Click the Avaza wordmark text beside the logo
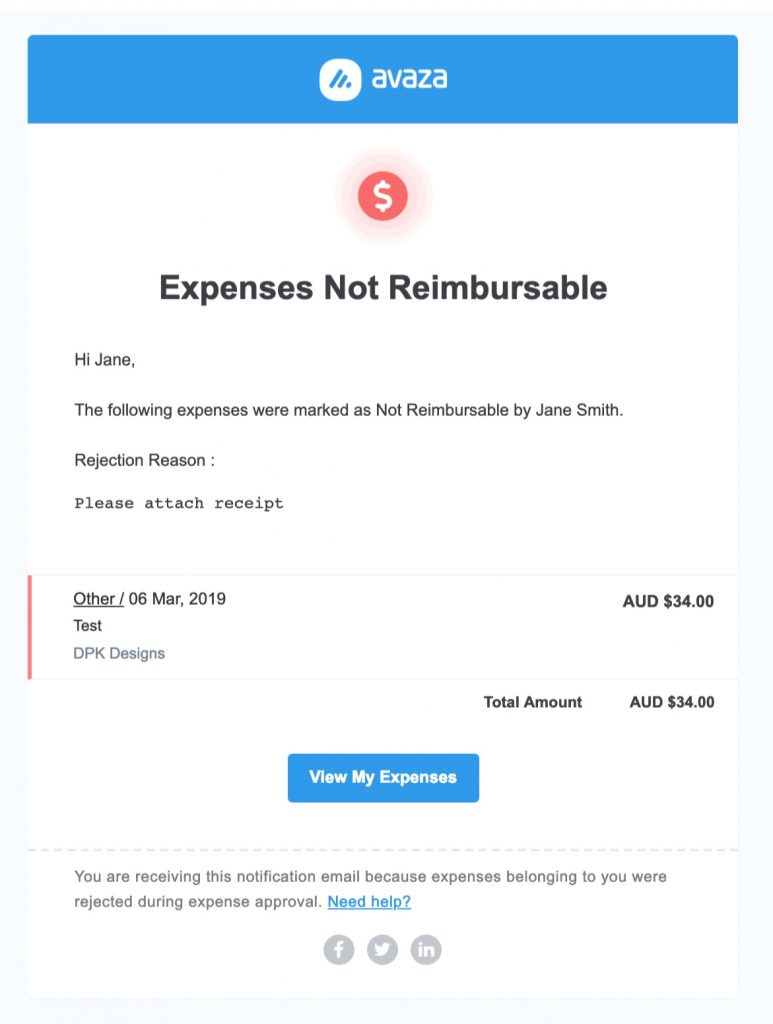 [410, 76]
